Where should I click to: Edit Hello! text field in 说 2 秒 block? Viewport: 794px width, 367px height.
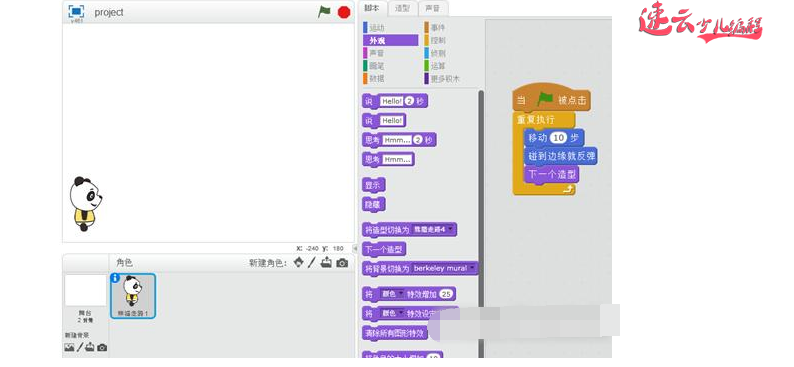click(x=391, y=101)
